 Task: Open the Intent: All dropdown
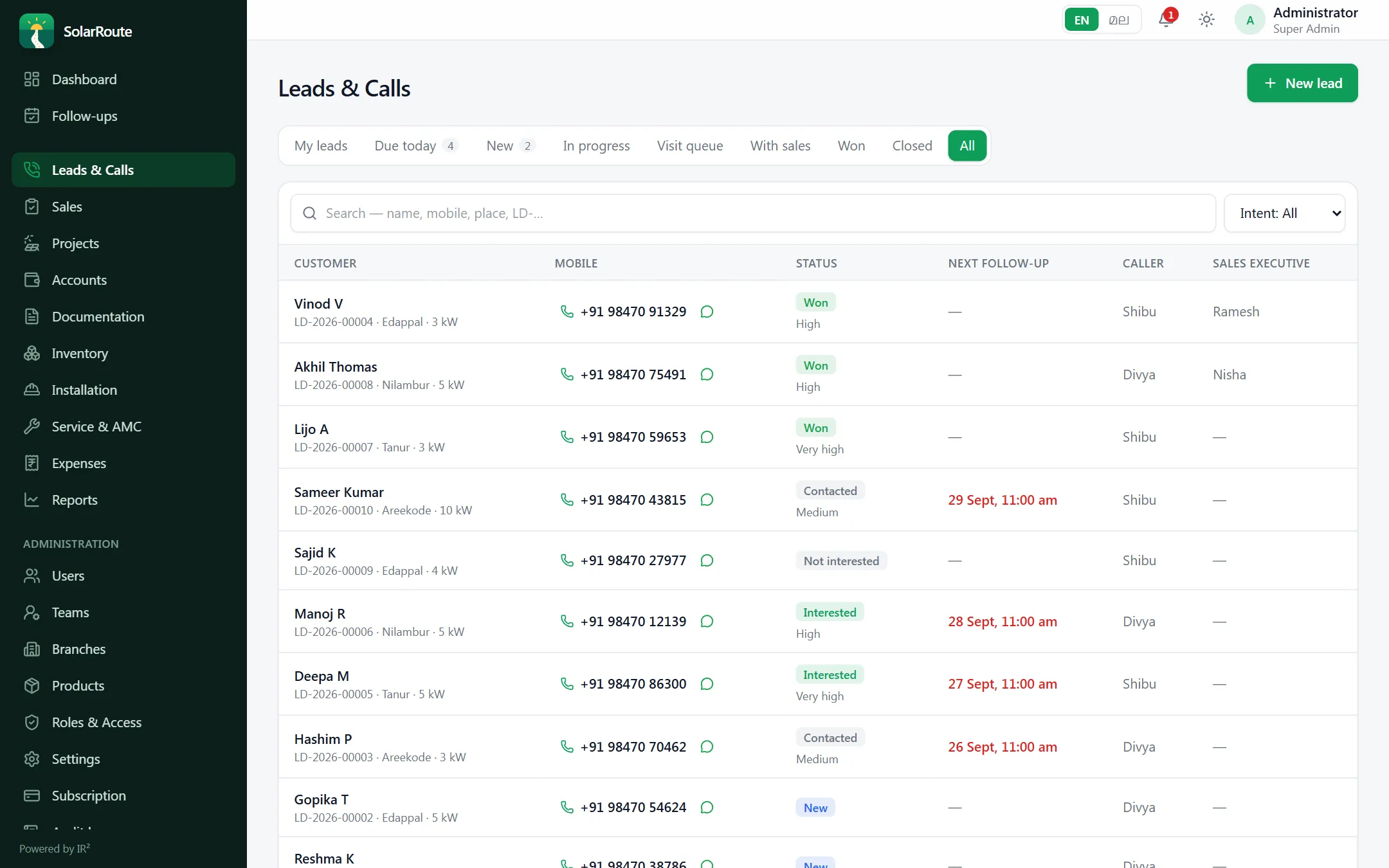coord(1284,213)
